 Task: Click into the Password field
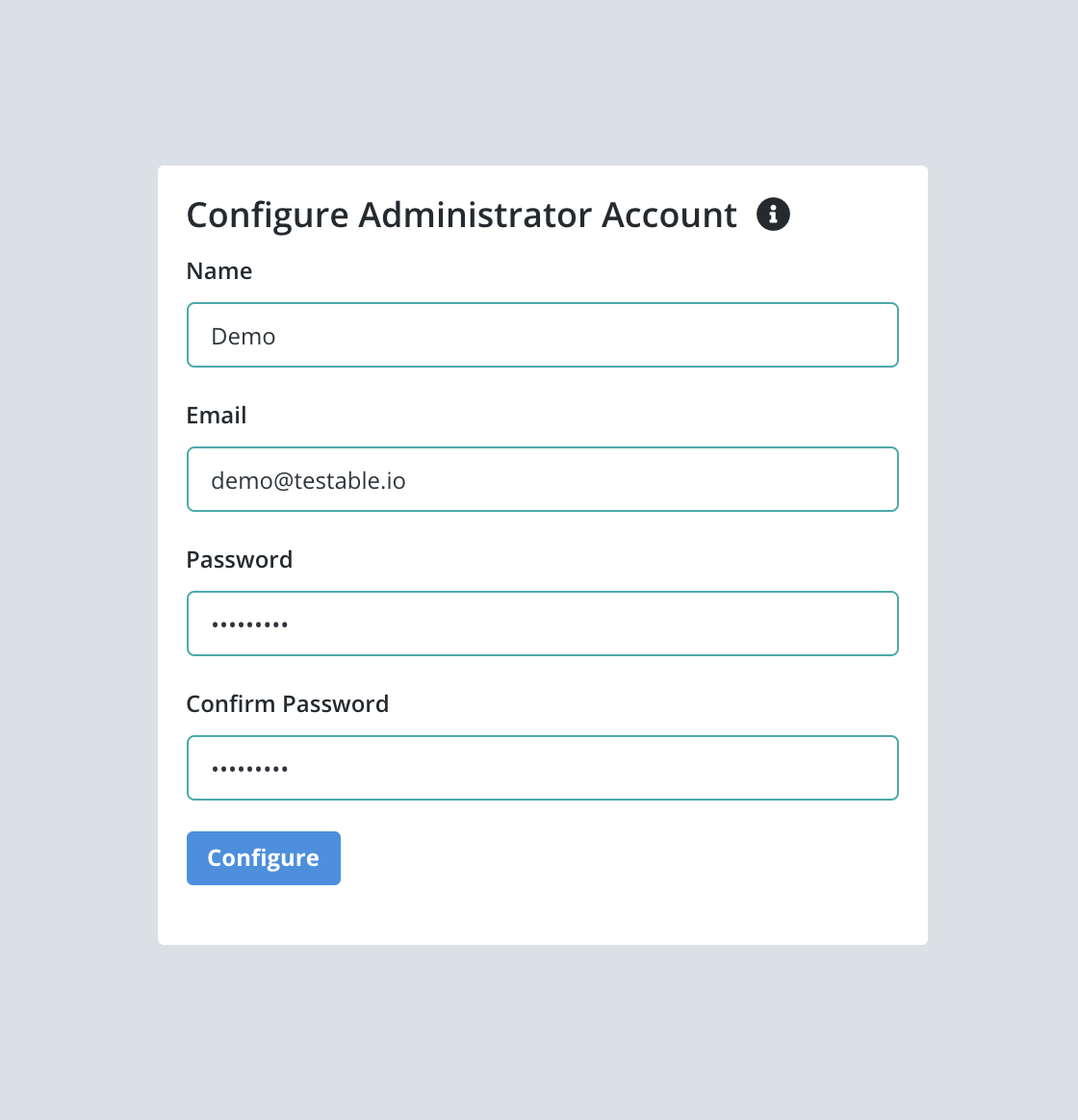point(542,624)
